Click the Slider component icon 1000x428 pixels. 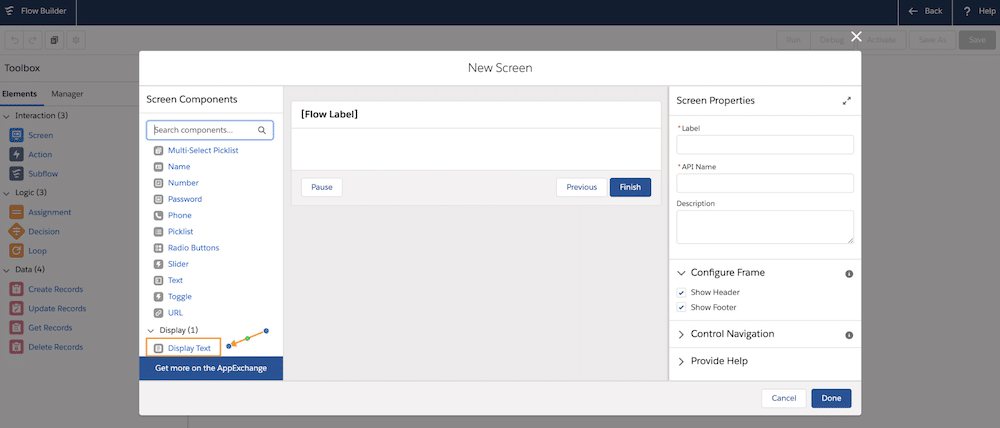(x=158, y=264)
